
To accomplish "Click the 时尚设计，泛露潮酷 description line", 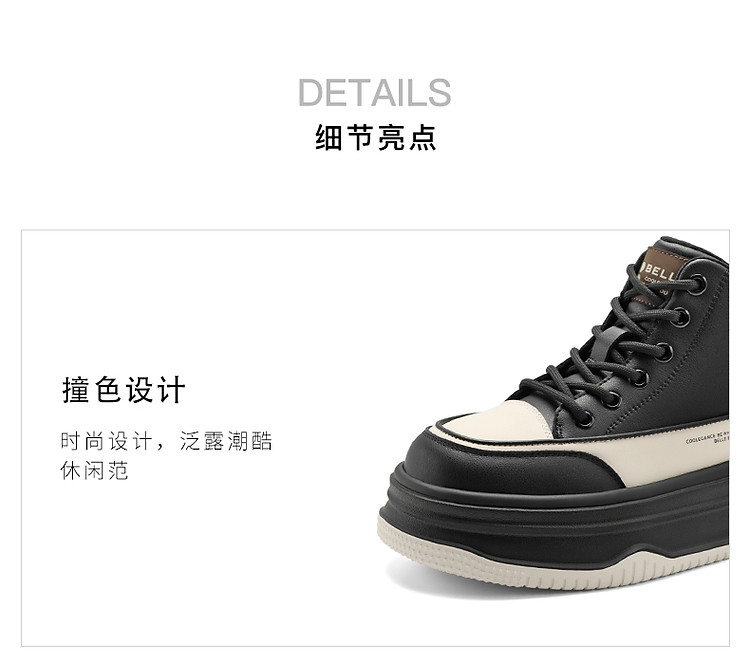I will point(166,441).
